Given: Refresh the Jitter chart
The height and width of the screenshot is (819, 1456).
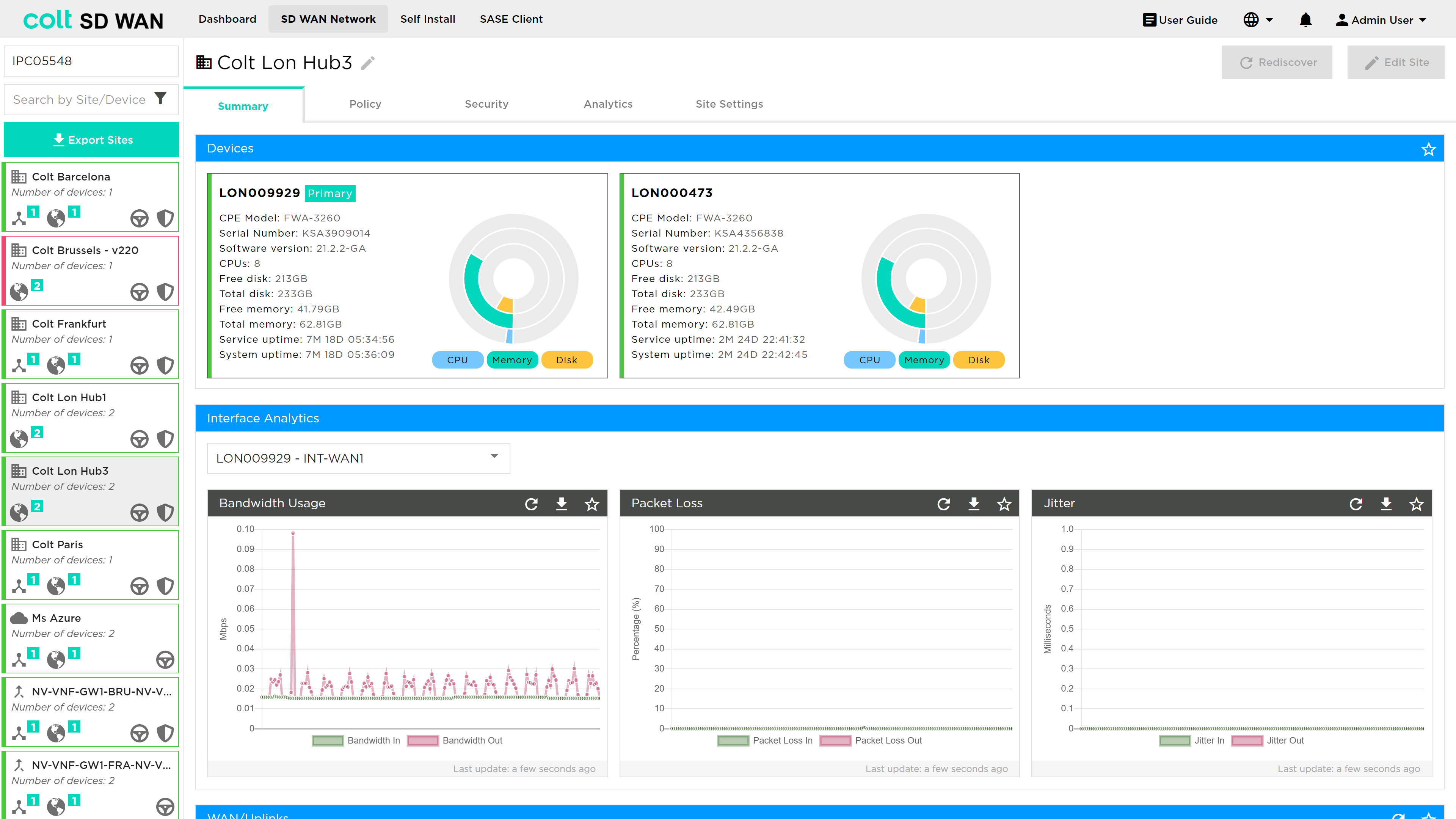Looking at the screenshot, I should point(1356,504).
